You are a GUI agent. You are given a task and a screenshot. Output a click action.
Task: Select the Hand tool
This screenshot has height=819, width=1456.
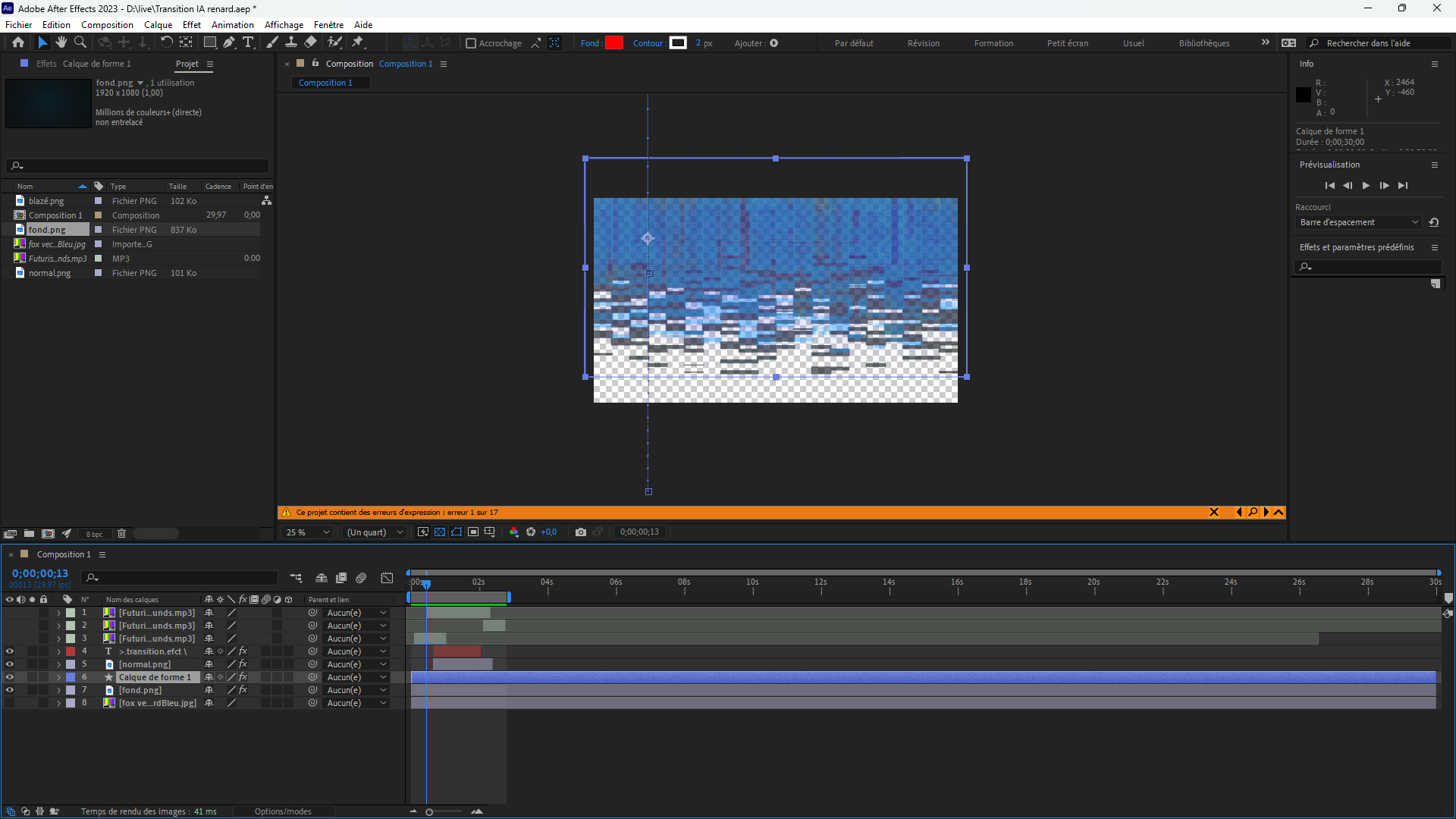click(x=61, y=42)
